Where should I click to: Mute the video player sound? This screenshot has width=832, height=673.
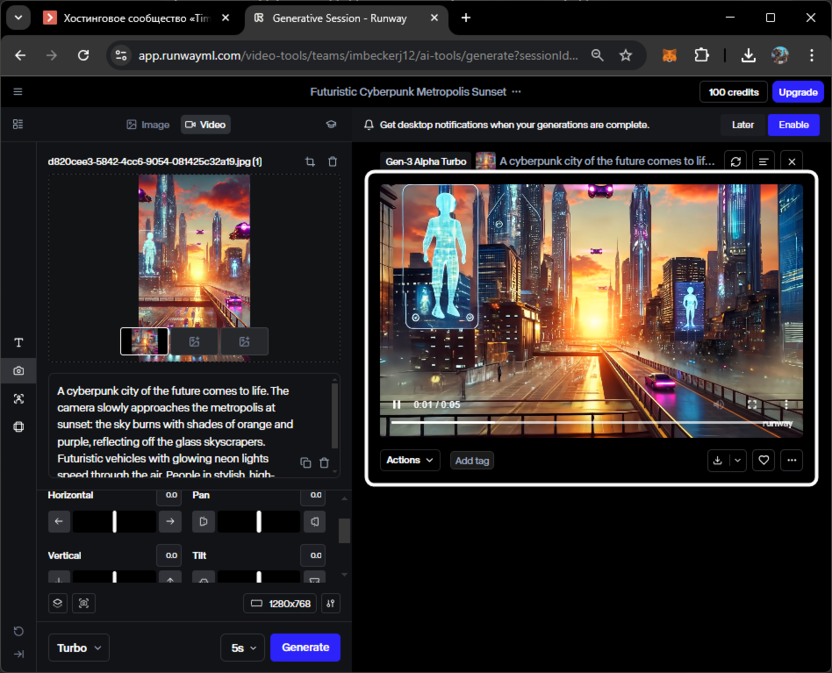(x=719, y=404)
